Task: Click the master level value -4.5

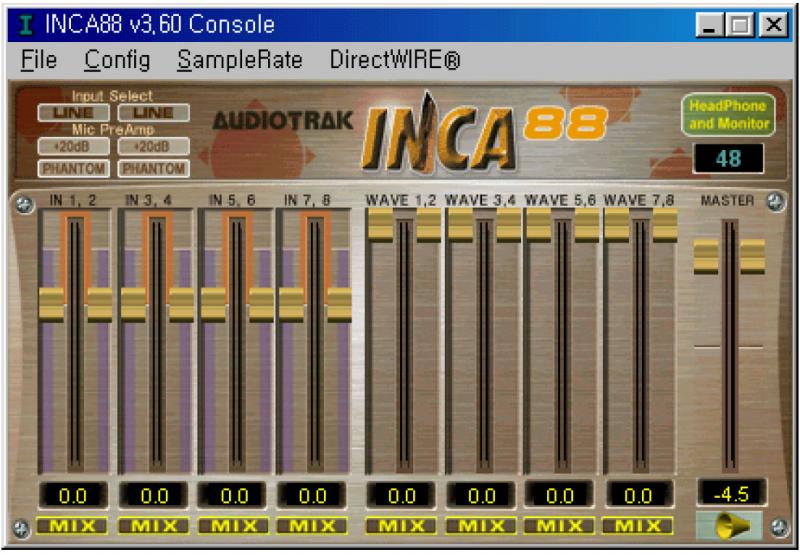Action: click(732, 493)
